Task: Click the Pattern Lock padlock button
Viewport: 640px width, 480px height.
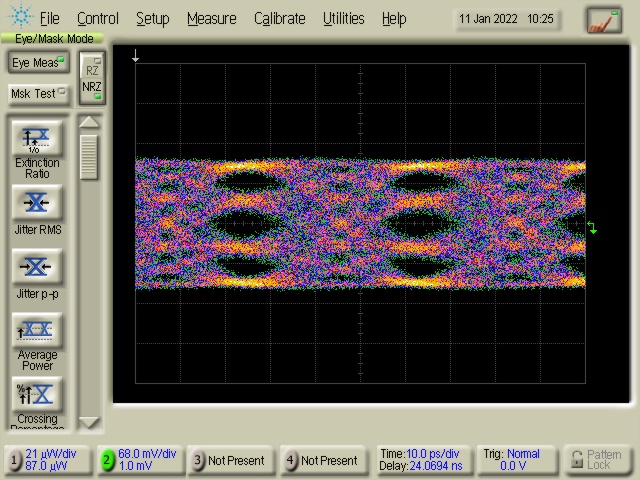Action: point(600,460)
